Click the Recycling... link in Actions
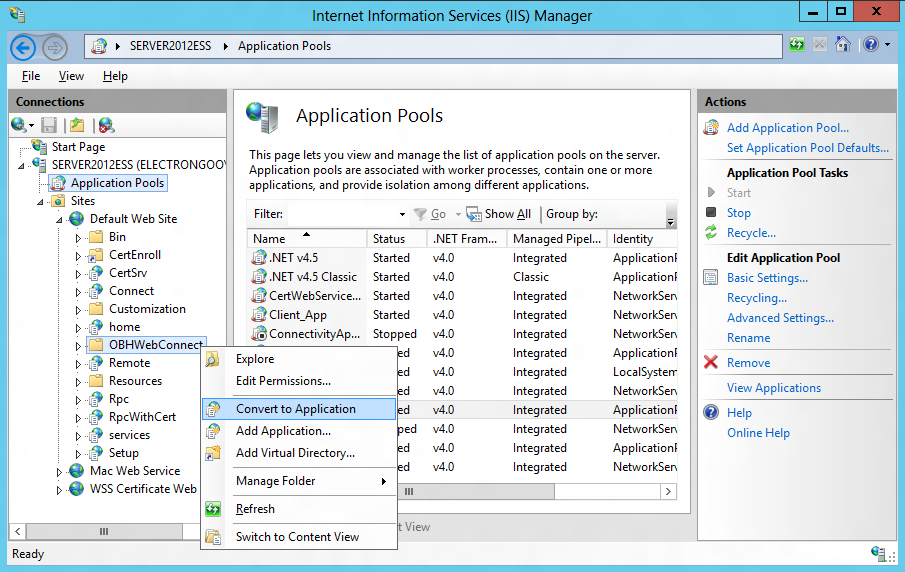 757,298
